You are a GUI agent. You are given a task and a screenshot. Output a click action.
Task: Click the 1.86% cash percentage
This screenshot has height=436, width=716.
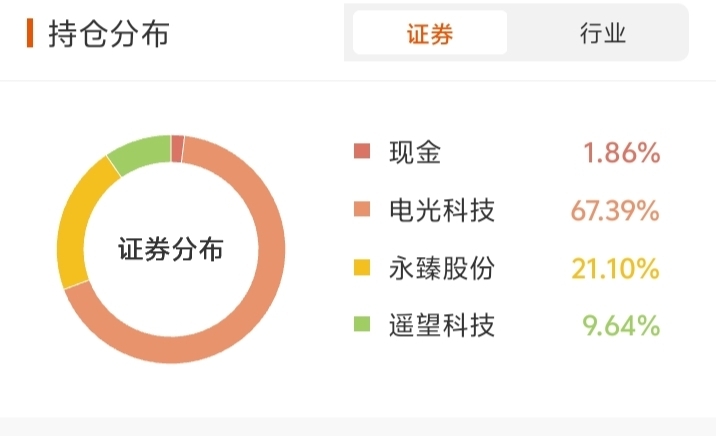[x=621, y=153]
